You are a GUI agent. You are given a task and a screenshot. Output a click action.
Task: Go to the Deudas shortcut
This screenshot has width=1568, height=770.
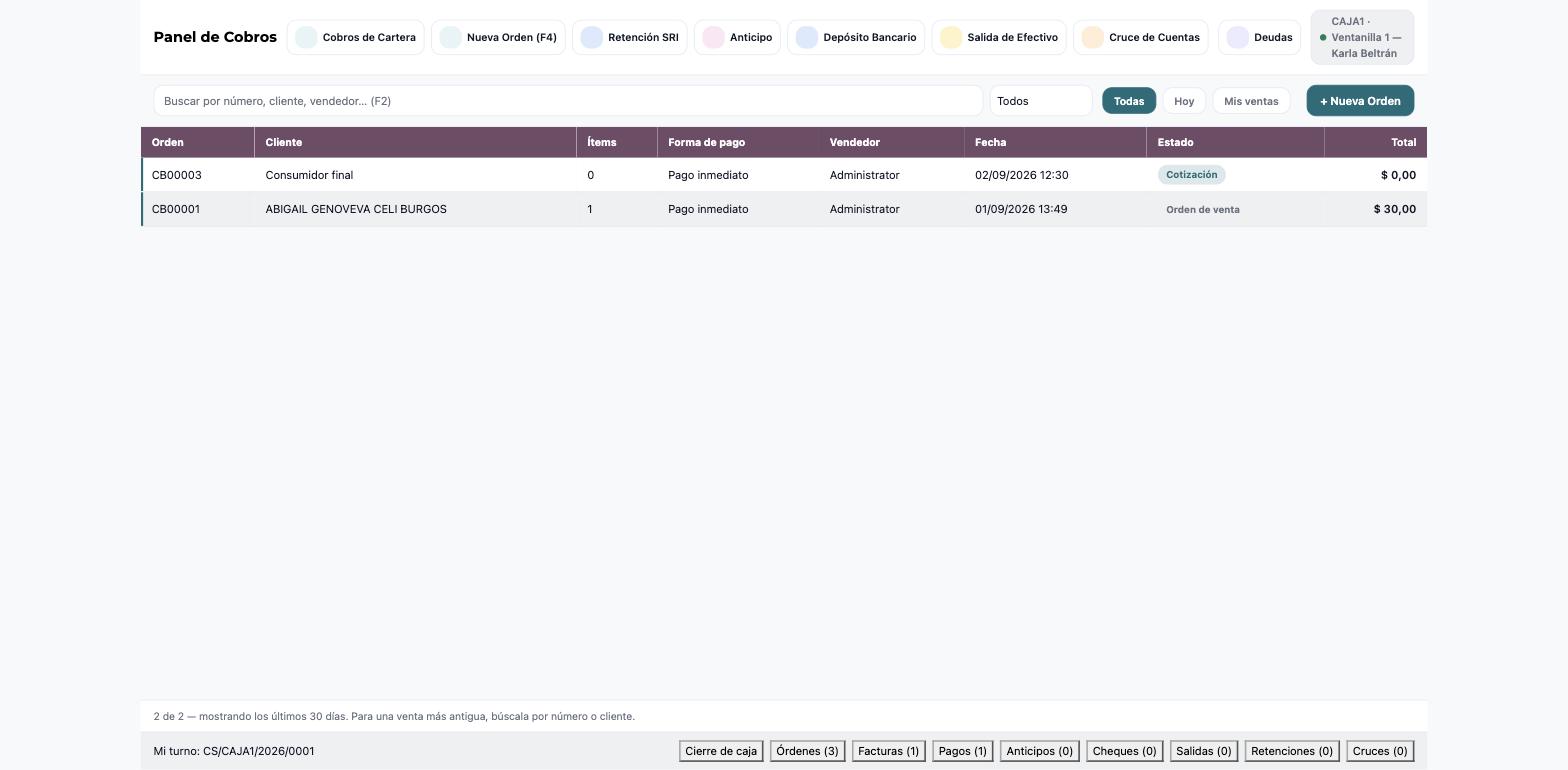coord(1260,37)
